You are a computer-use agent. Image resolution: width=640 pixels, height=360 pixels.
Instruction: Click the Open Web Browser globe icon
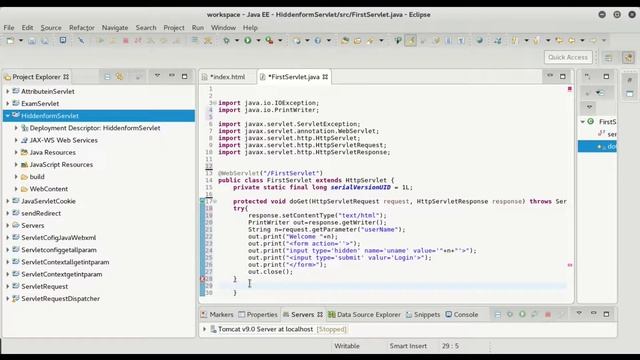pyautogui.click(x=480, y=40)
